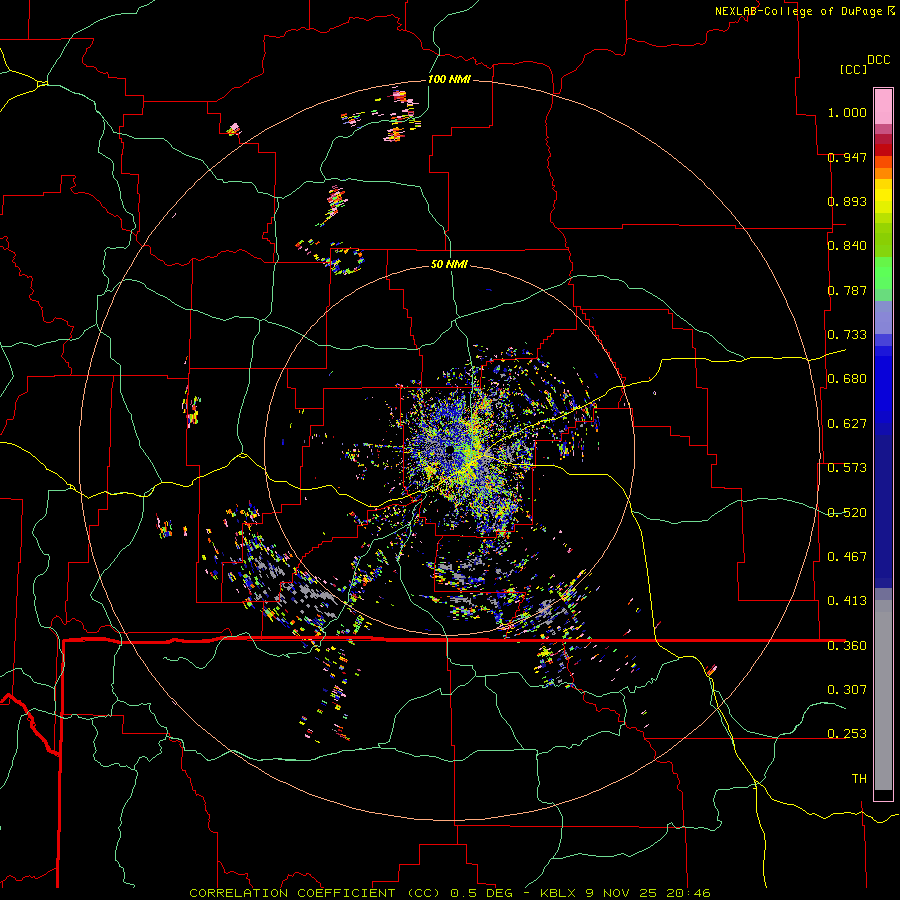Click the Correlation Coefficient KBLX caption text

coord(450,893)
